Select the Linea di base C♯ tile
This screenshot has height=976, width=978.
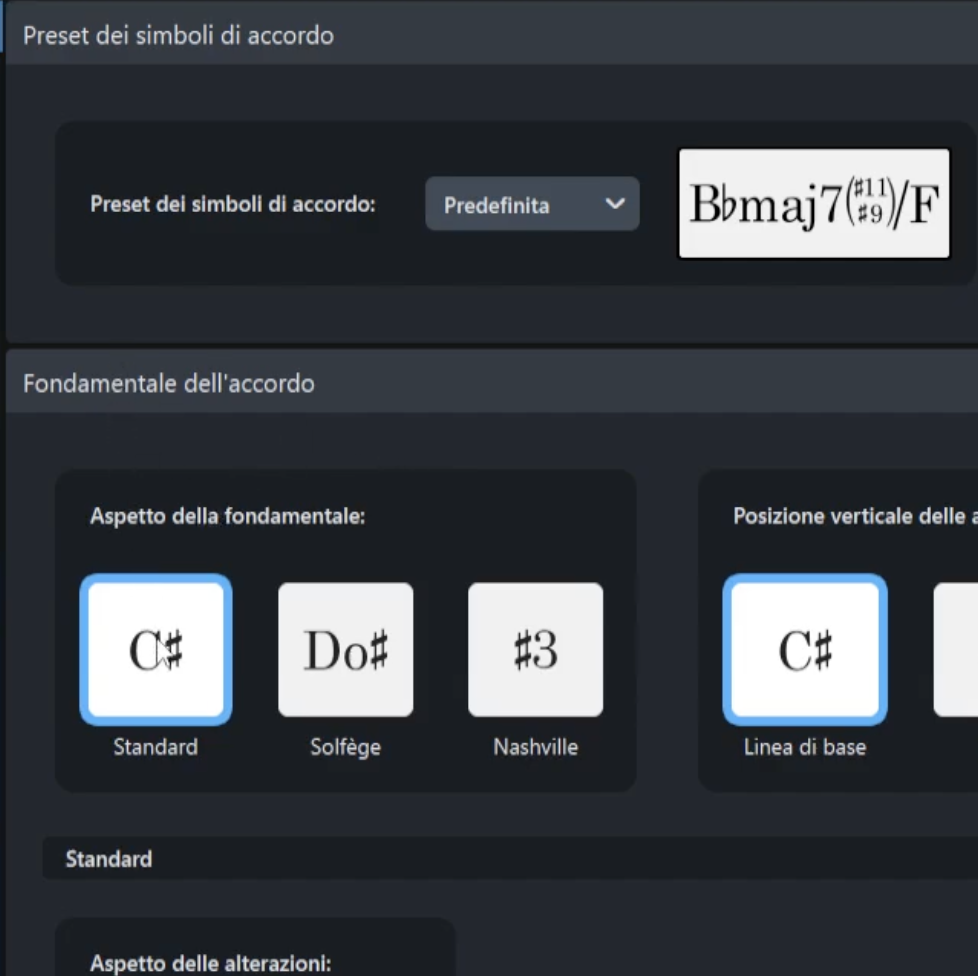click(x=805, y=649)
